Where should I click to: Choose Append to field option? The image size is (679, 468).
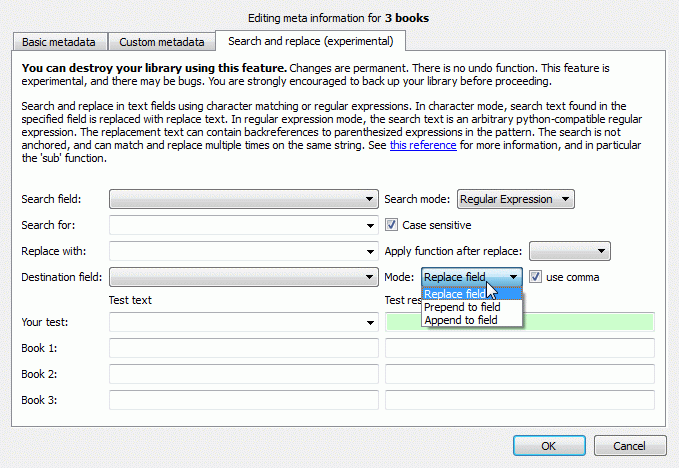tap(461, 320)
